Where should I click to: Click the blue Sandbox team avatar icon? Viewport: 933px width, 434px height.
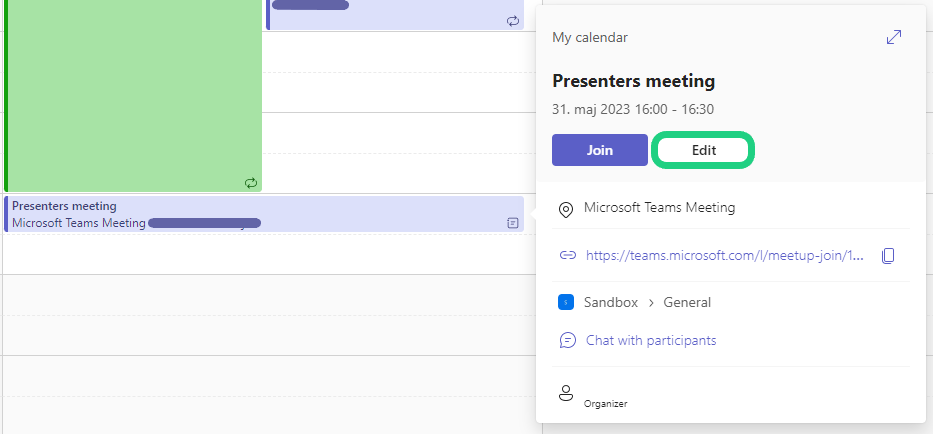tap(566, 302)
